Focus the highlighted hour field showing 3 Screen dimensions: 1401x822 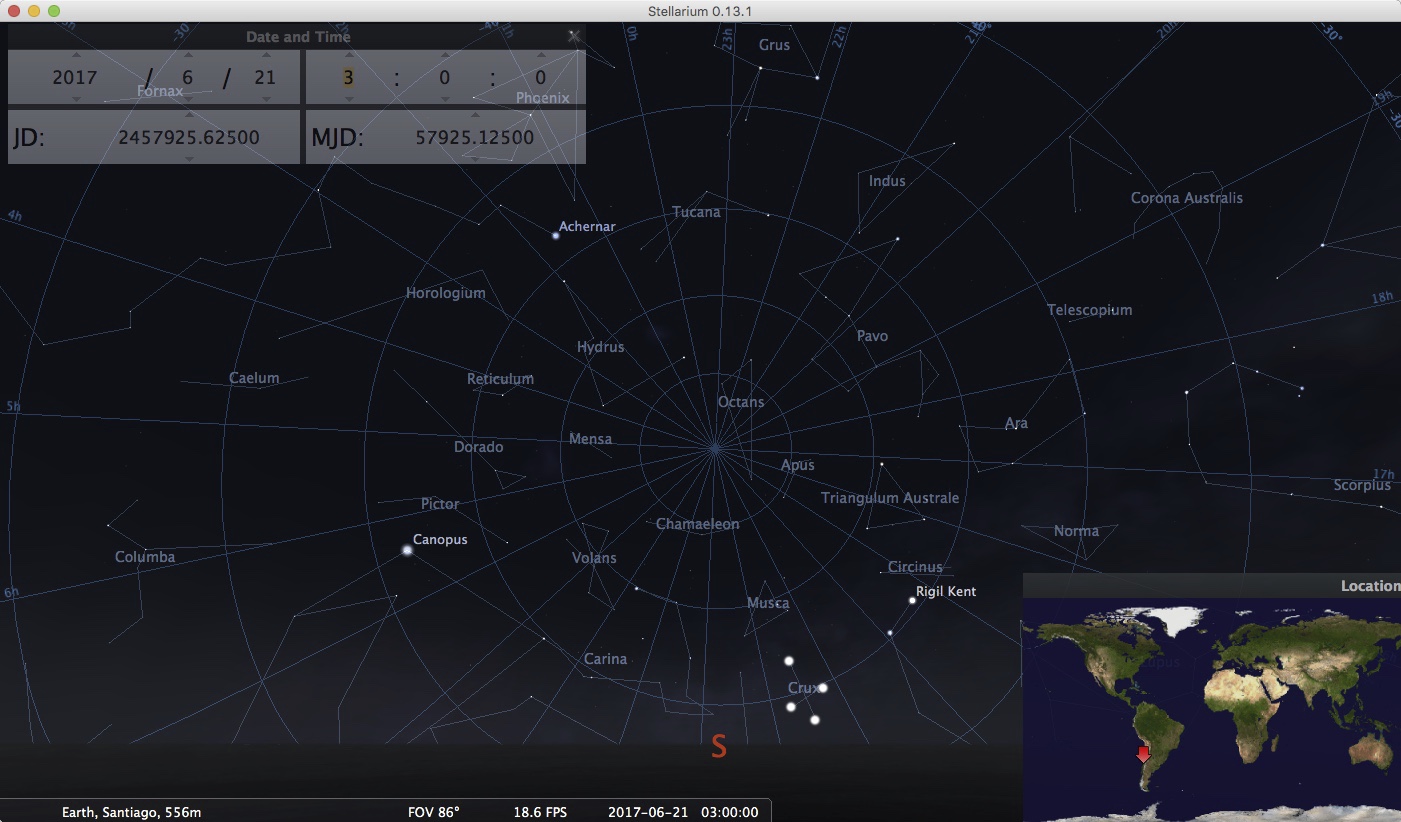348,77
